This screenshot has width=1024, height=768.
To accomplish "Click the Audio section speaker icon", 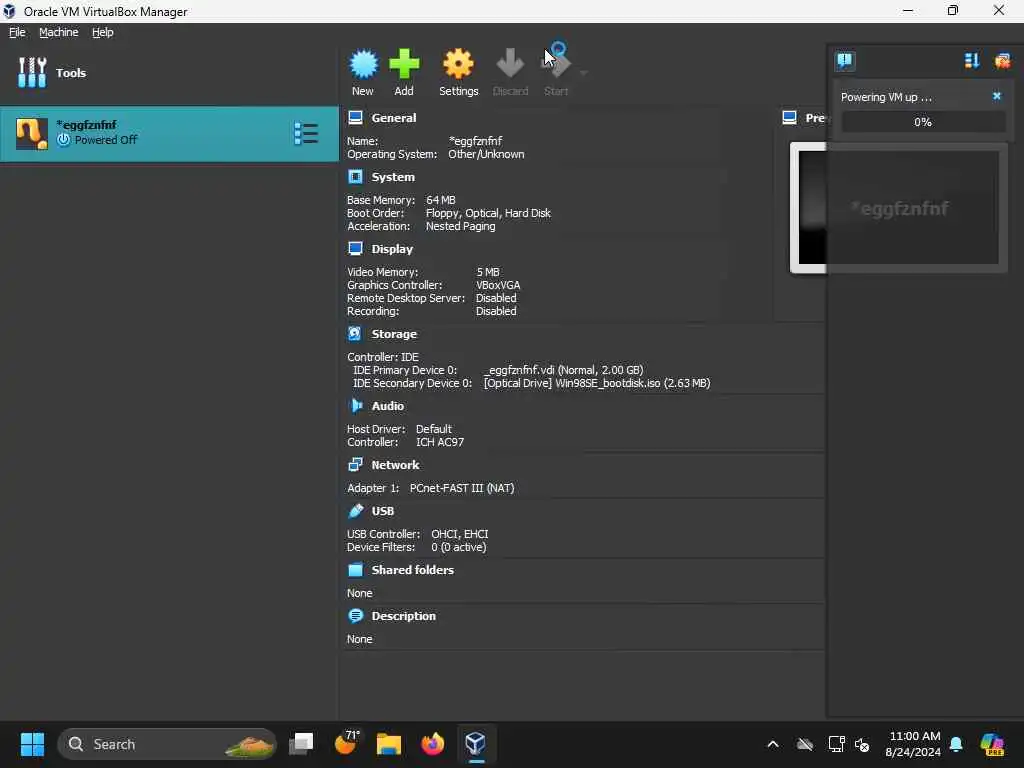I will (355, 406).
